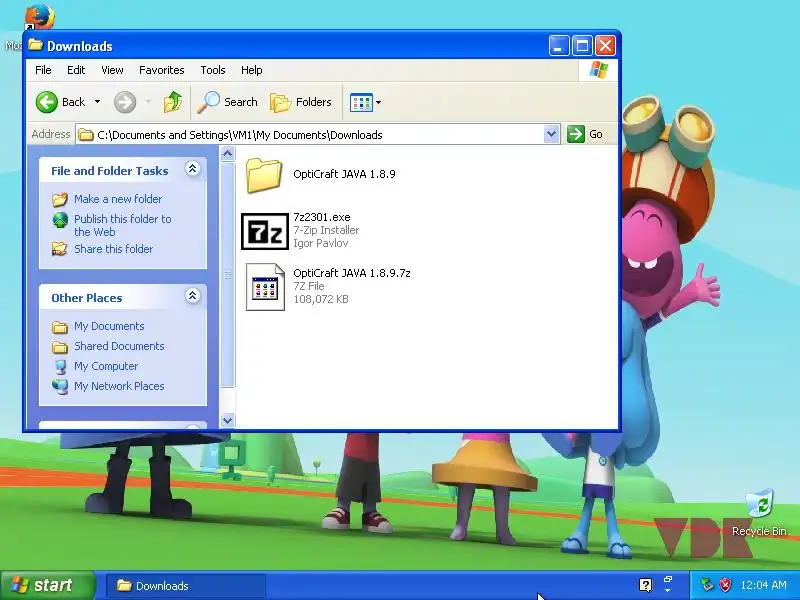This screenshot has width=800, height=600.
Task: Click the Forward arrow icon
Action: click(x=124, y=102)
